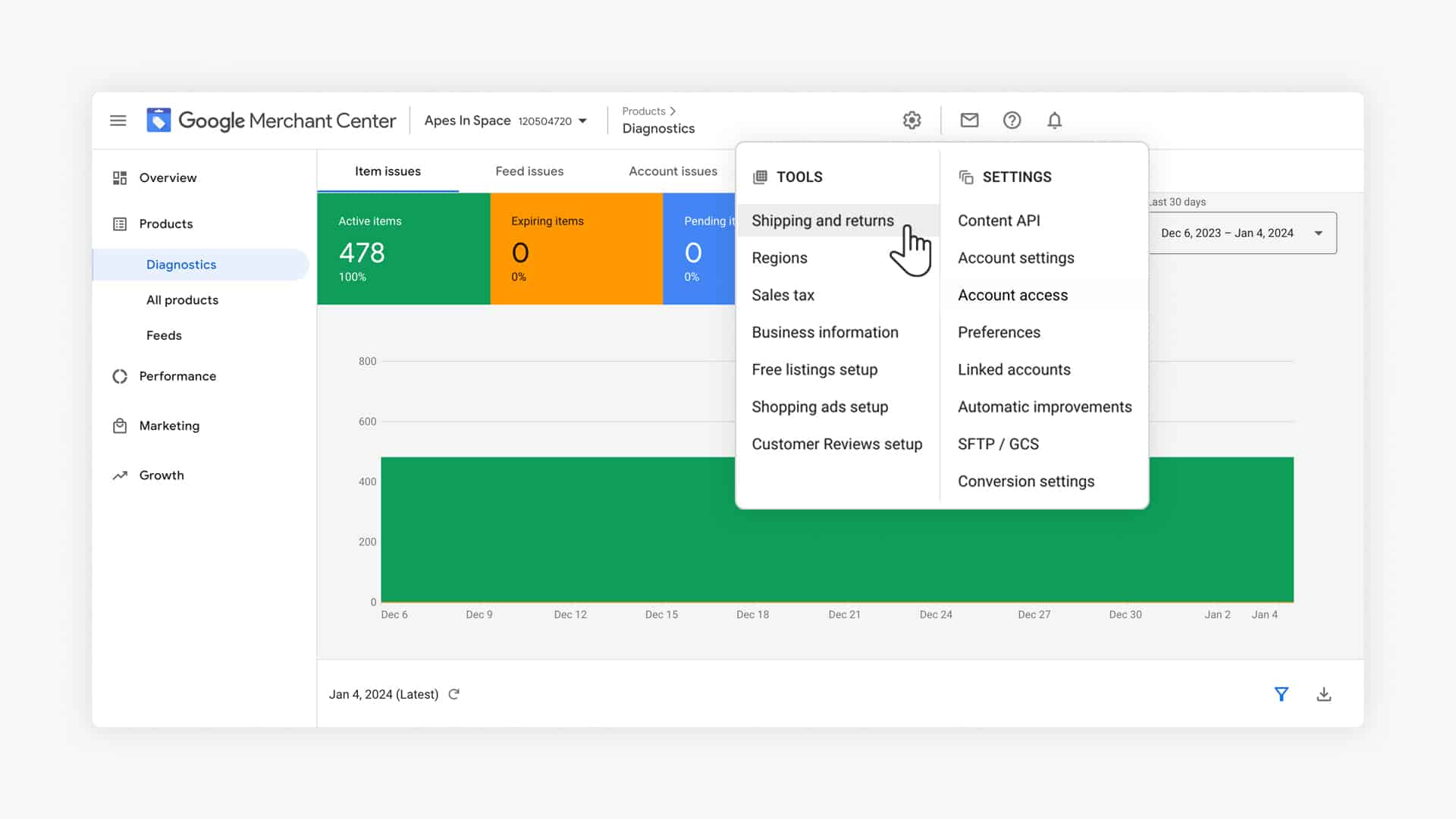Switch to the Feed issues tab
This screenshot has height=819, width=1456.
click(529, 171)
